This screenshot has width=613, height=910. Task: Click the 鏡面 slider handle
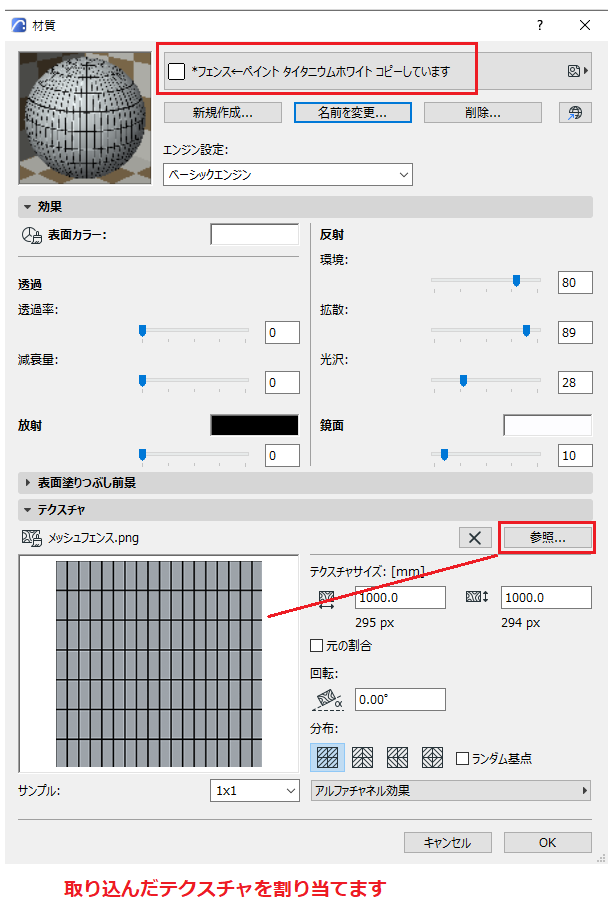tap(444, 454)
